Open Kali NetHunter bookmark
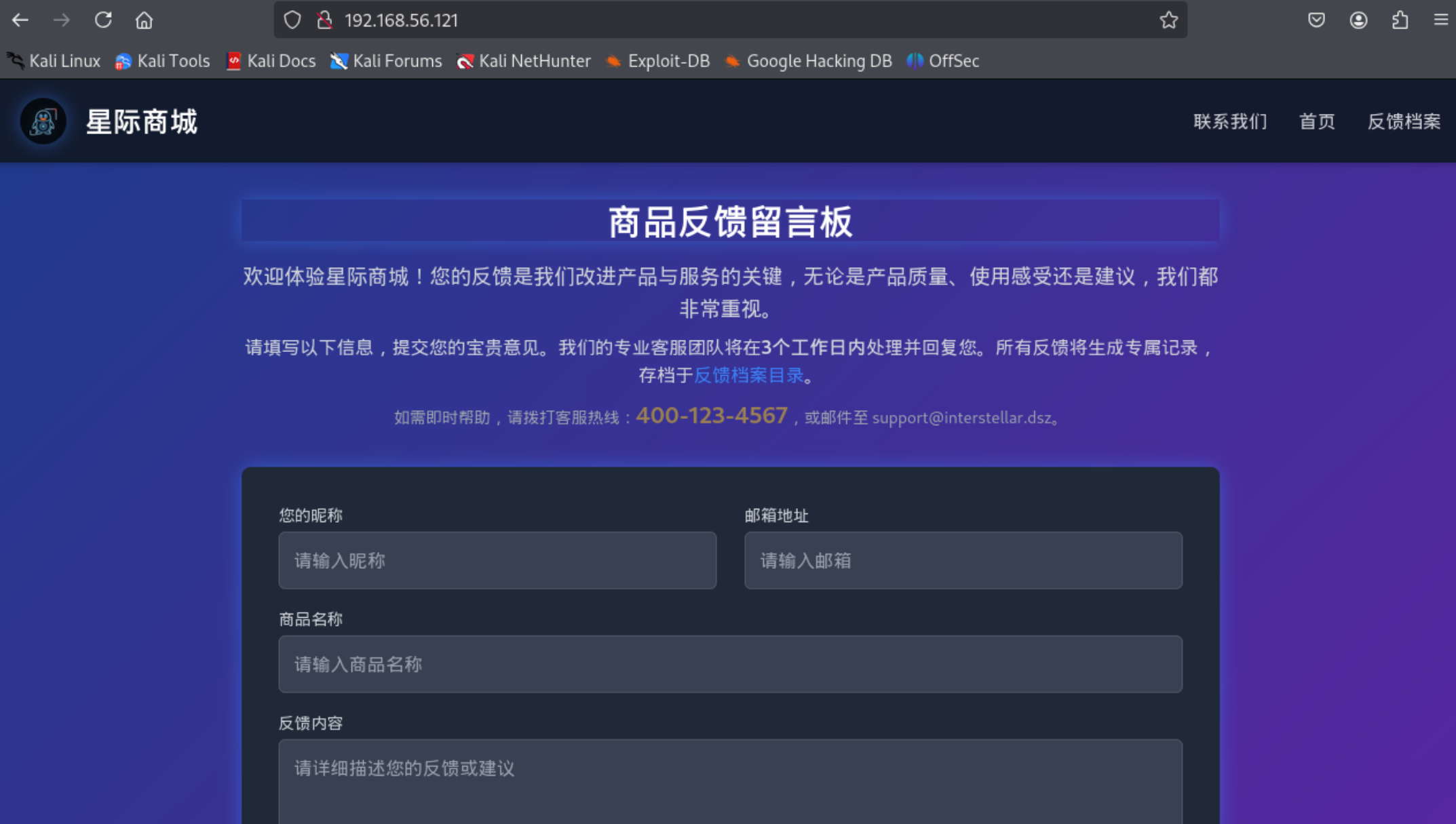 [x=523, y=61]
